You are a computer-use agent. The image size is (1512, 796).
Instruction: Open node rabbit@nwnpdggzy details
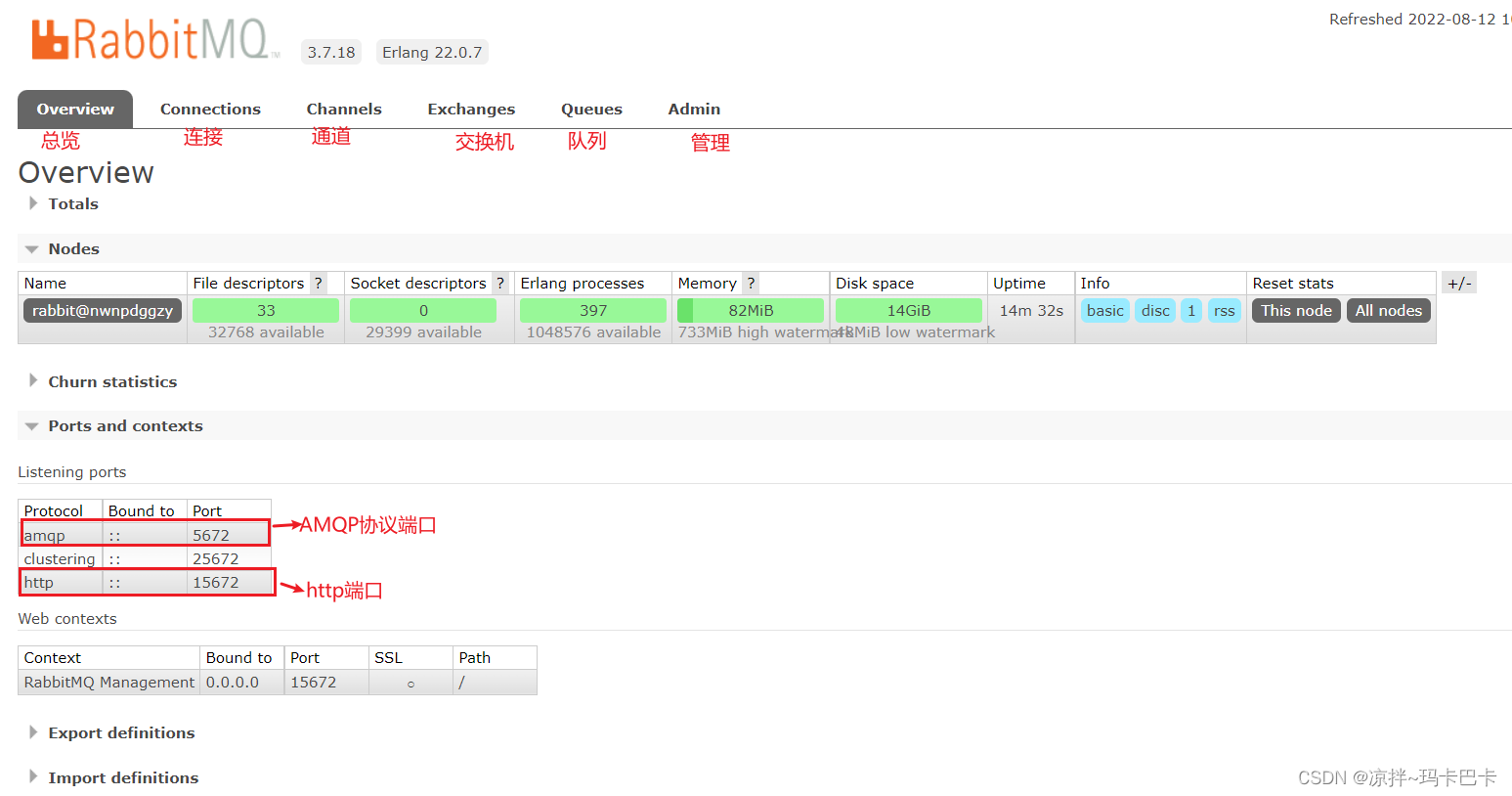point(103,311)
